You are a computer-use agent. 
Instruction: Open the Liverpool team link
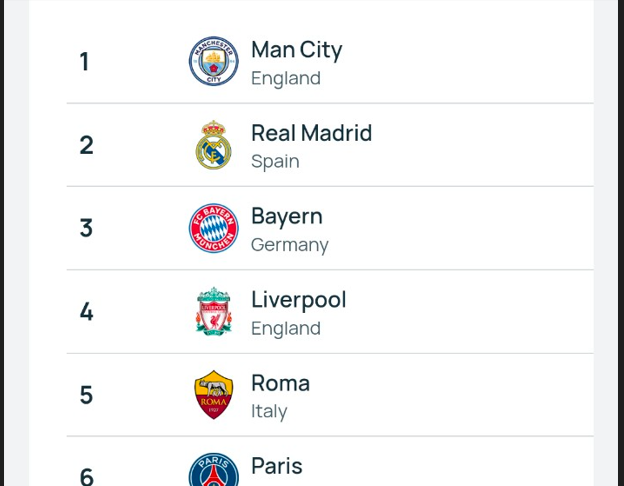coord(298,300)
